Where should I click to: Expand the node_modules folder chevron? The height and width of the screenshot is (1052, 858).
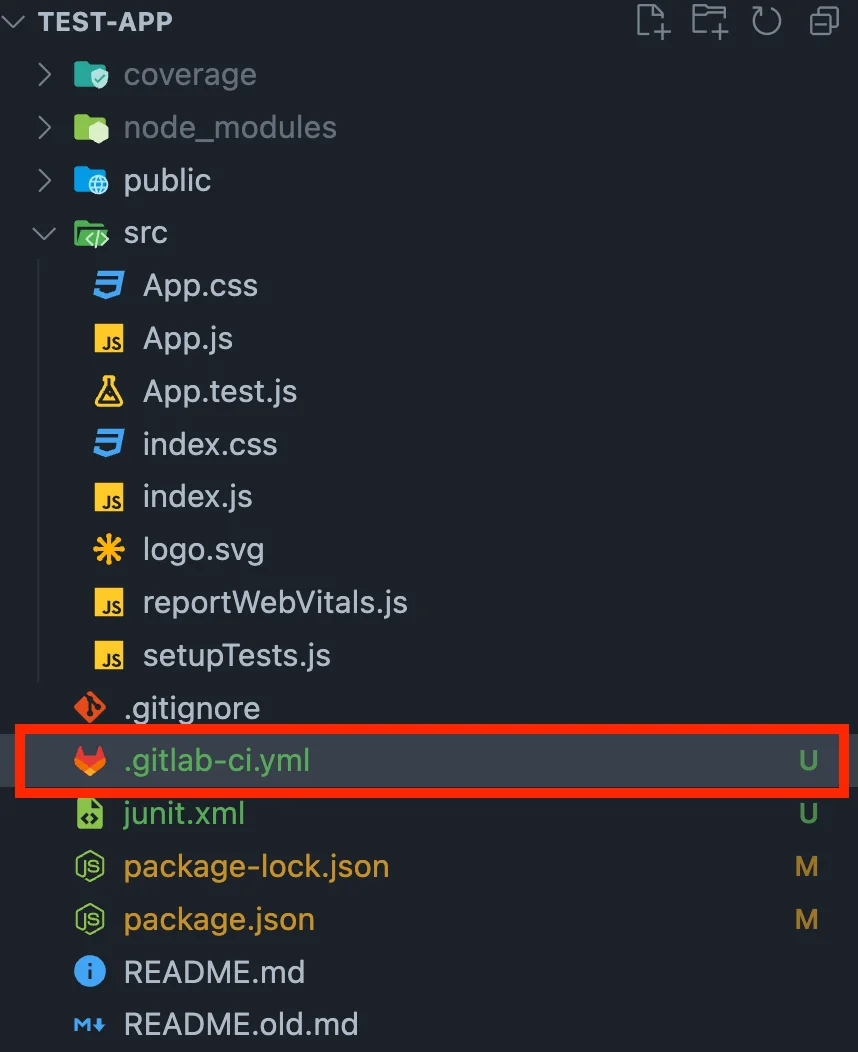click(44, 128)
